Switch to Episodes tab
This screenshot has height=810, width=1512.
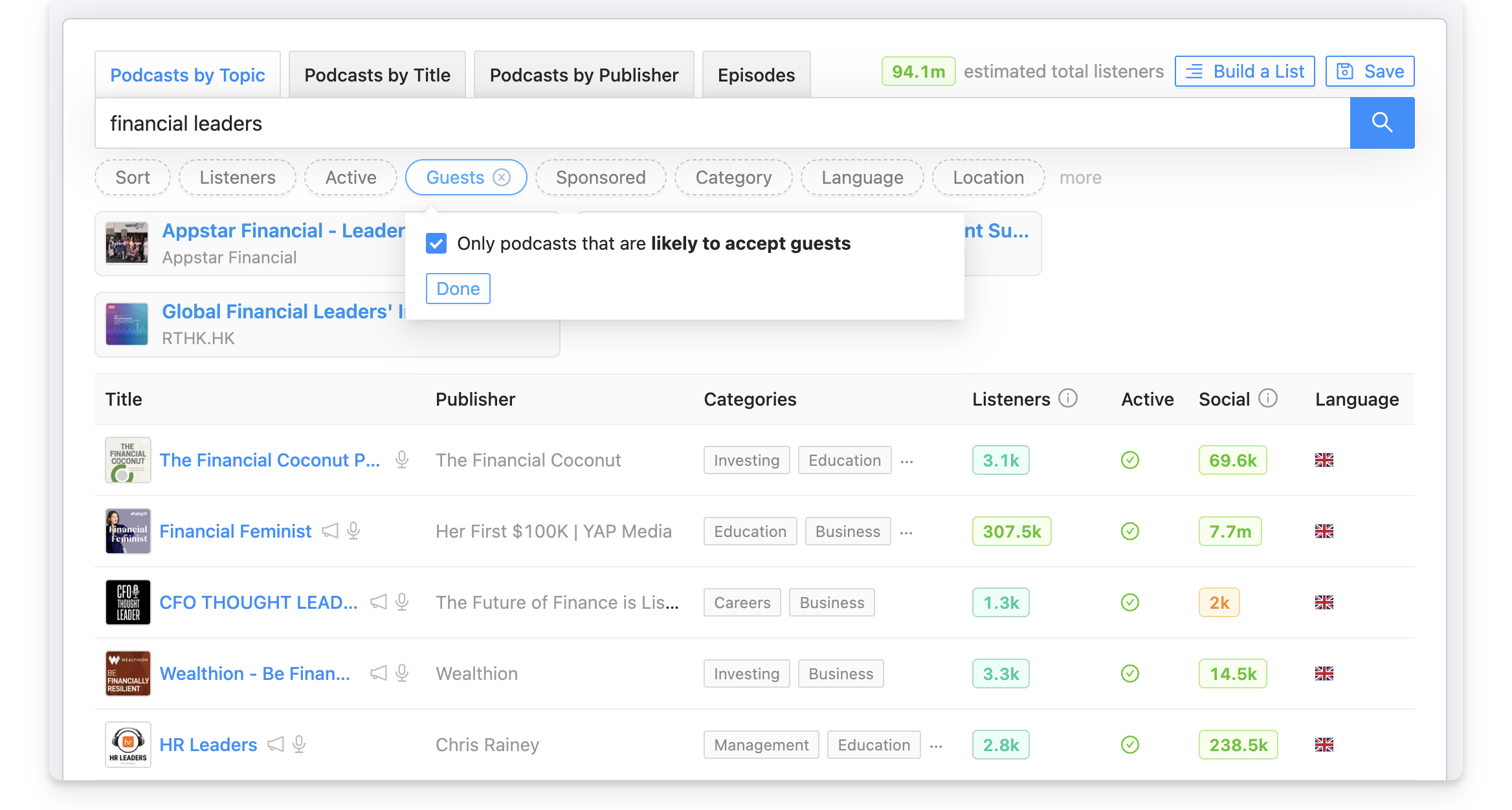tap(756, 75)
